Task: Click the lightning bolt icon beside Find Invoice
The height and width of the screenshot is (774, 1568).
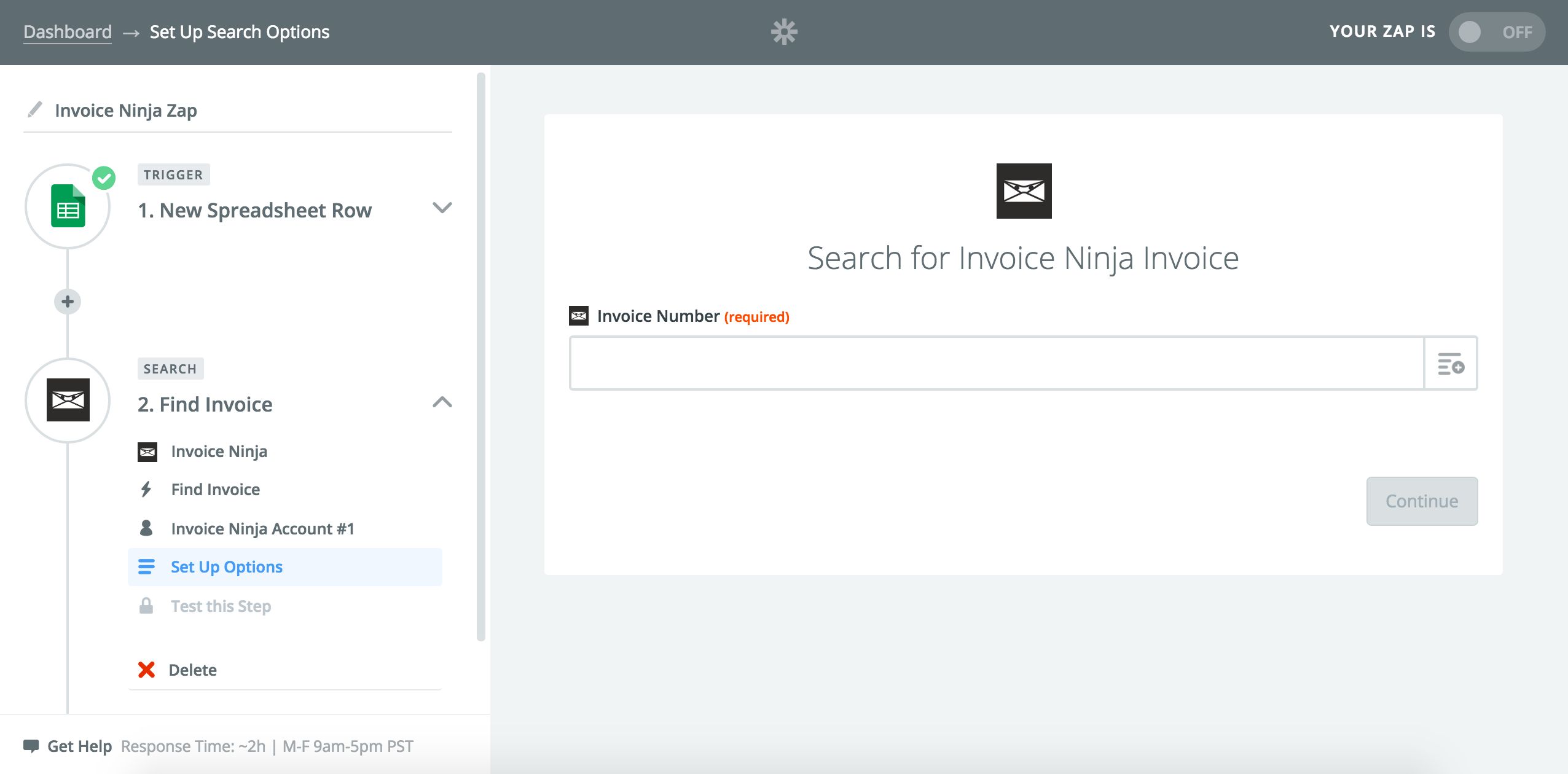Action: pyautogui.click(x=146, y=490)
